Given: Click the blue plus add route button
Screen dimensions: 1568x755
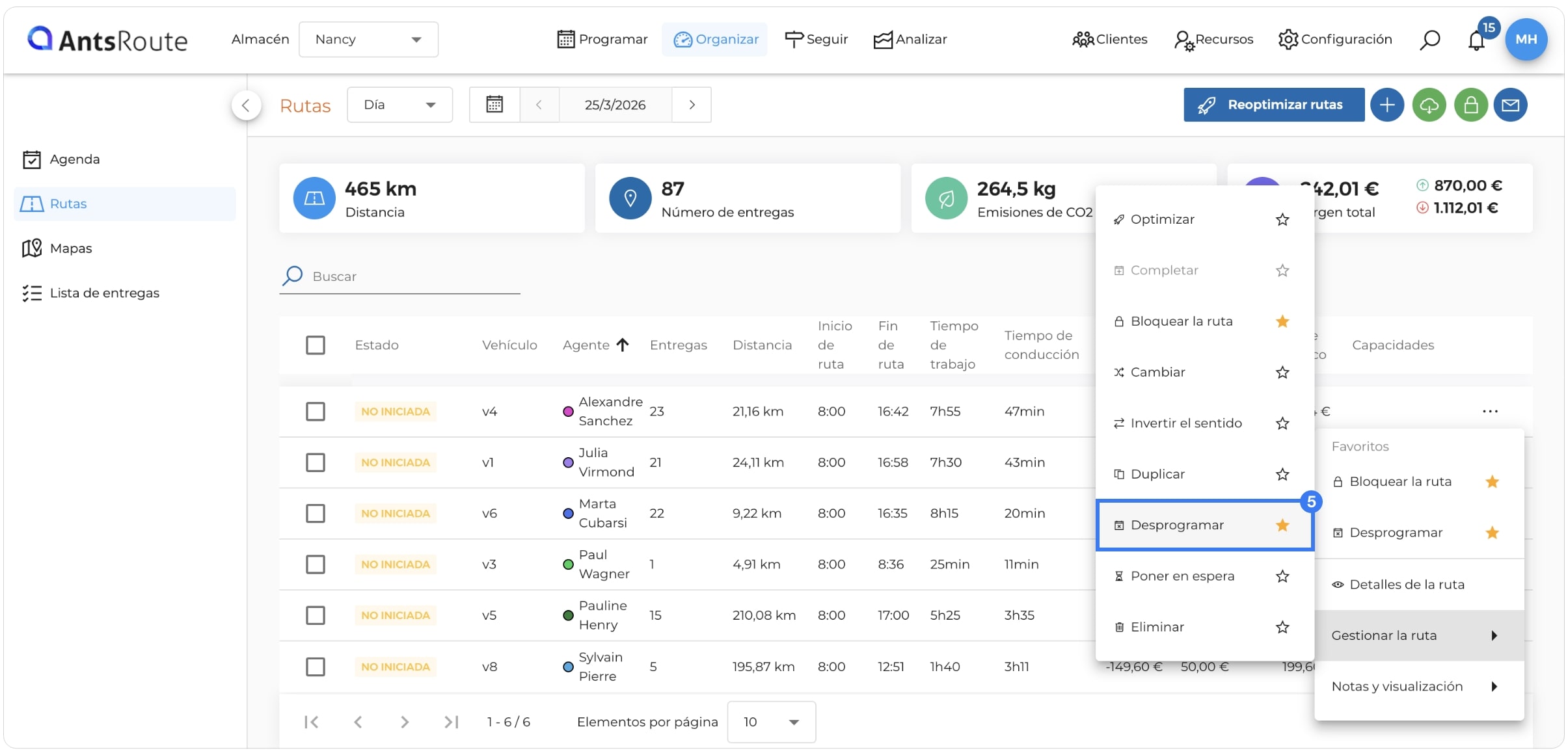Looking at the screenshot, I should [x=1386, y=105].
